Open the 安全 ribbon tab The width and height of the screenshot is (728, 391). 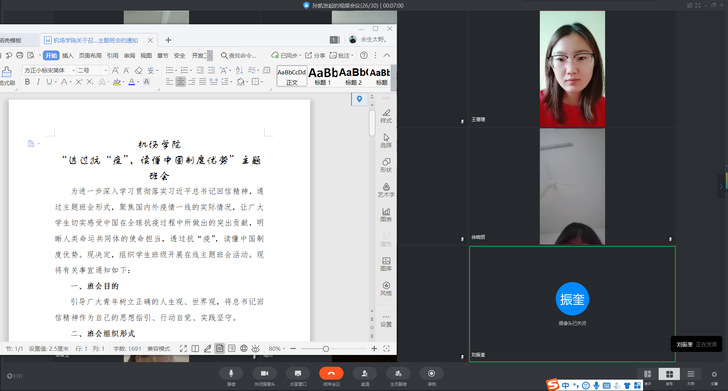[180, 55]
